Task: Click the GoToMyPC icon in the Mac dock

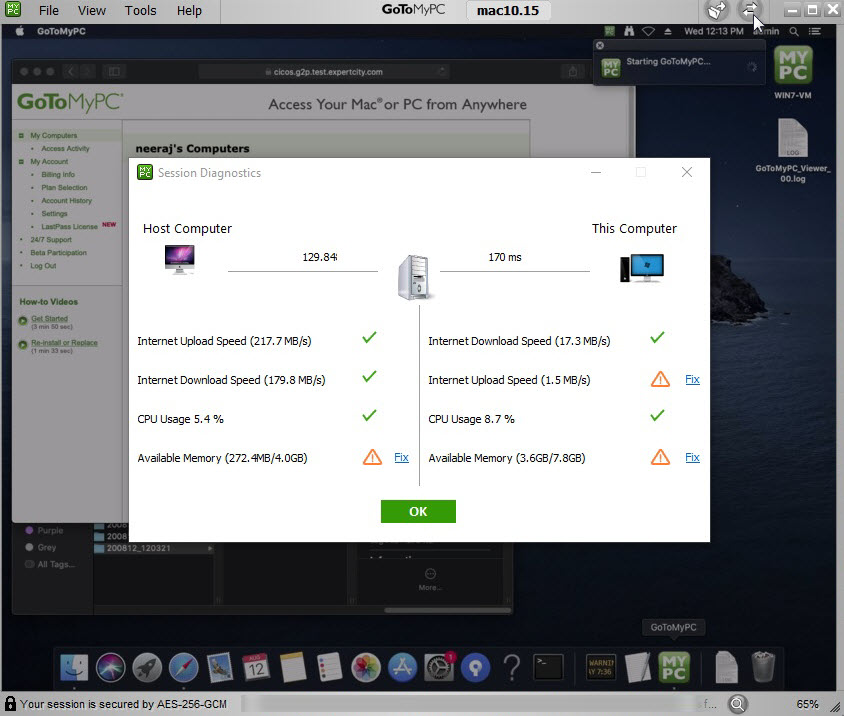Action: point(673,667)
